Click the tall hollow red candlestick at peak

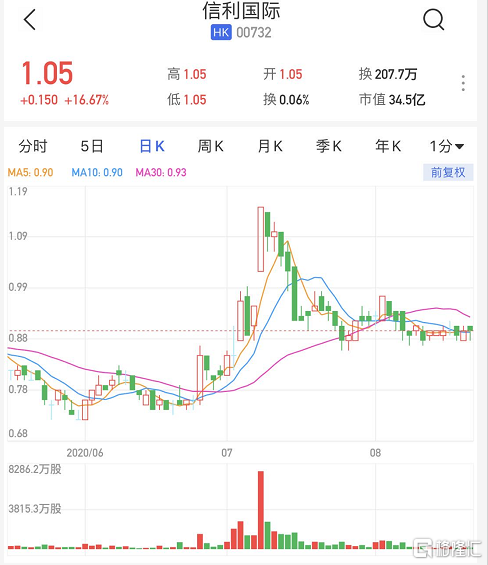point(261,239)
